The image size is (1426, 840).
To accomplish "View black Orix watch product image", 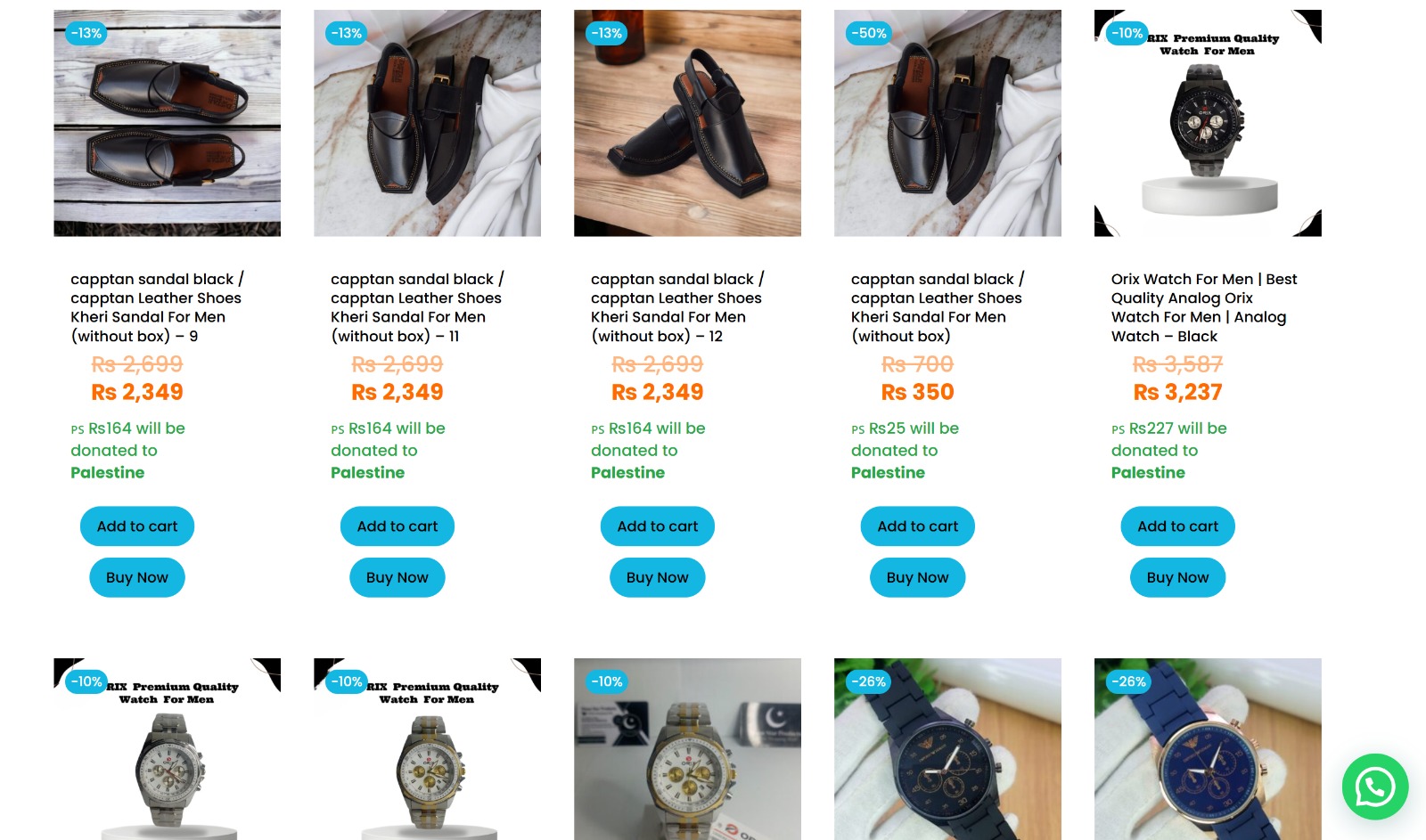I will coord(1208,123).
